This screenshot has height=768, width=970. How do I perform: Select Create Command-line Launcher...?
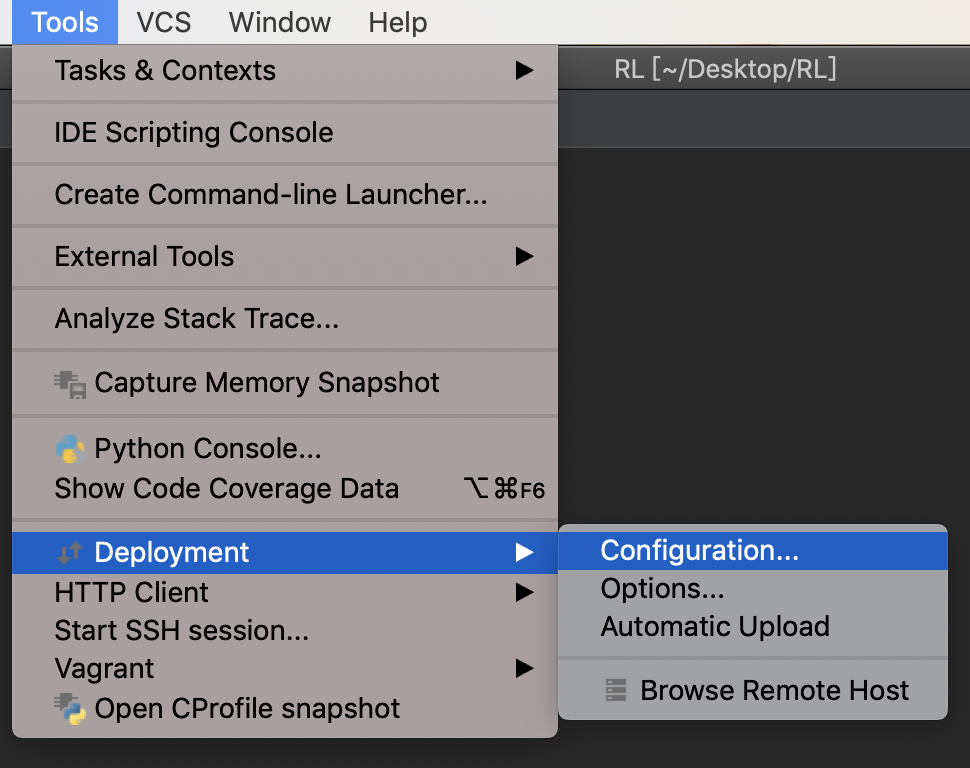(x=285, y=194)
